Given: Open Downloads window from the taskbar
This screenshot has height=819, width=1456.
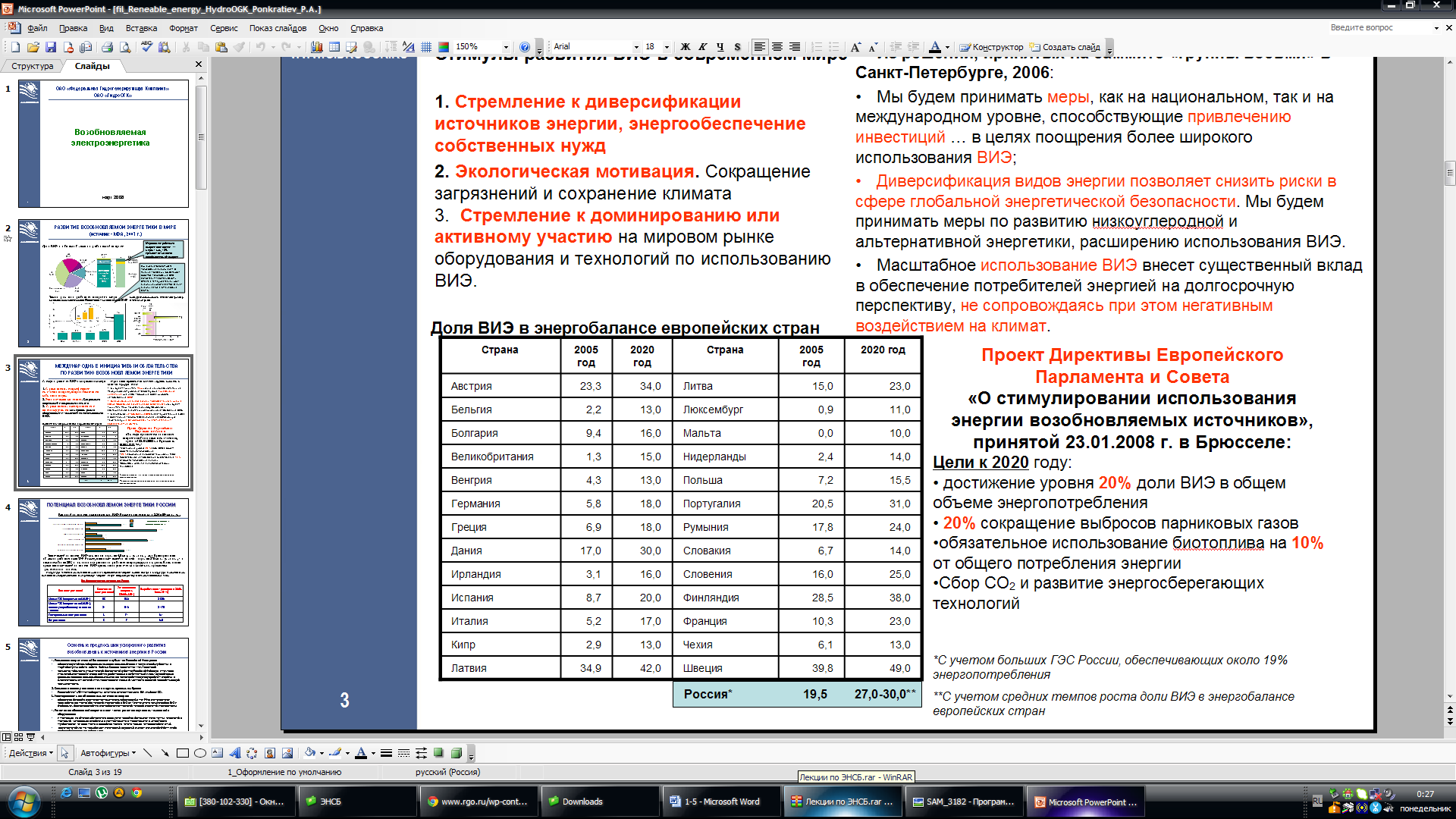Looking at the screenshot, I should [599, 802].
